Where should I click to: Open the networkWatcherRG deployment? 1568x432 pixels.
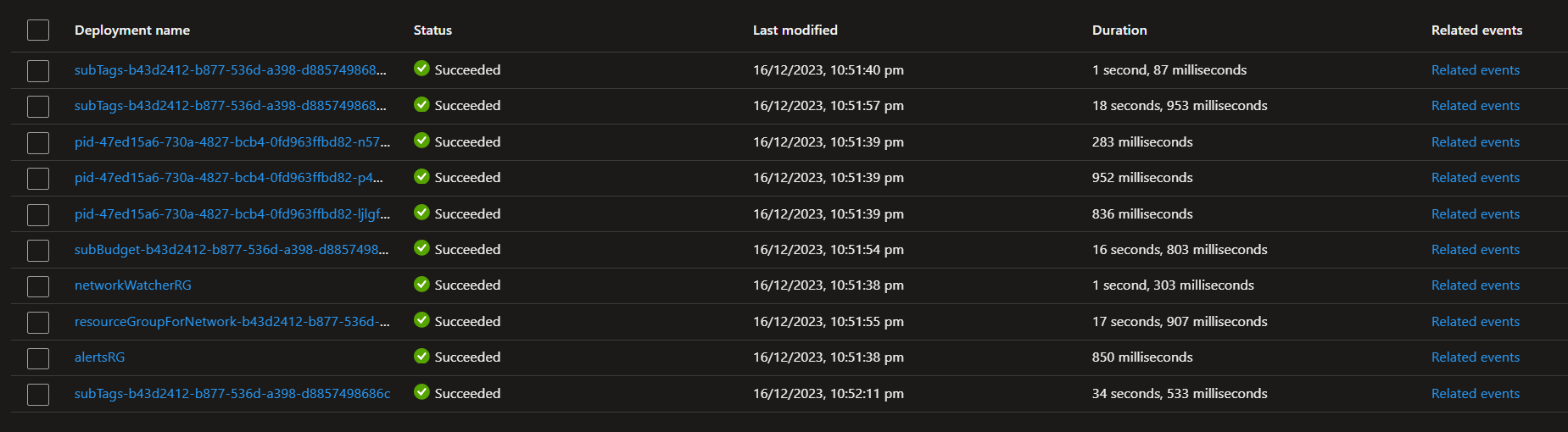133,285
